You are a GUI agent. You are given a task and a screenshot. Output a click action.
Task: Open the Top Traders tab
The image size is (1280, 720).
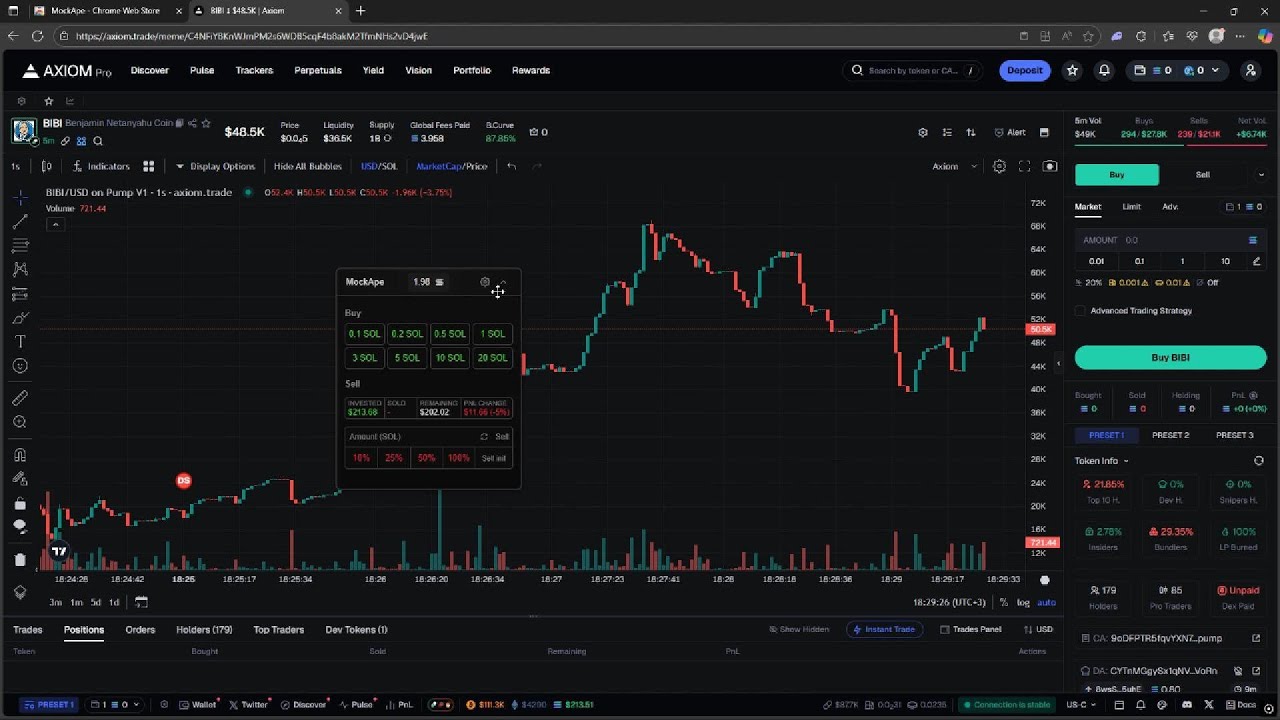tap(278, 629)
